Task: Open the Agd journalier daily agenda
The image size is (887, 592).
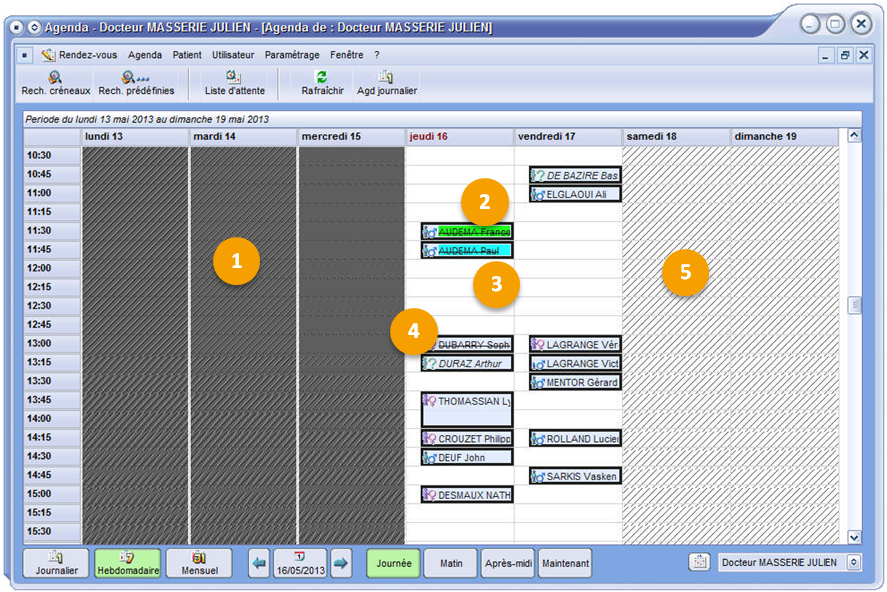Action: pos(386,78)
